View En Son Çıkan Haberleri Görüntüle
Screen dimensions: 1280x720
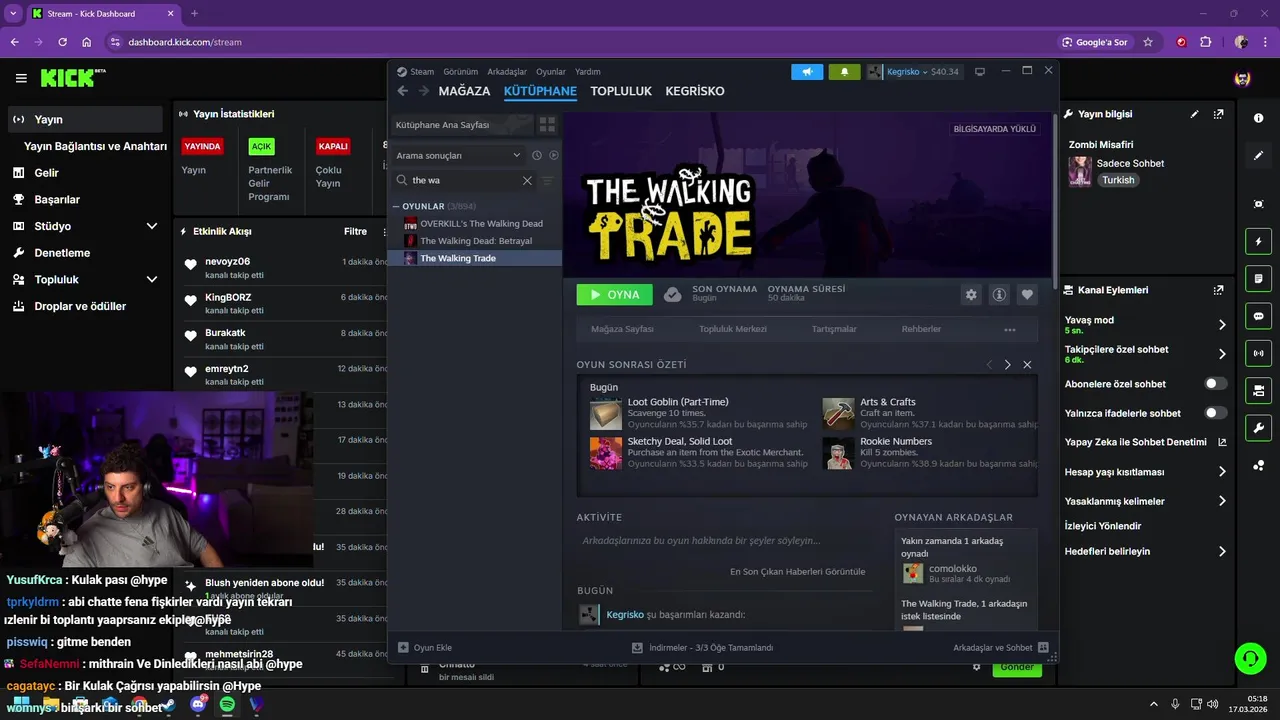[x=797, y=572]
